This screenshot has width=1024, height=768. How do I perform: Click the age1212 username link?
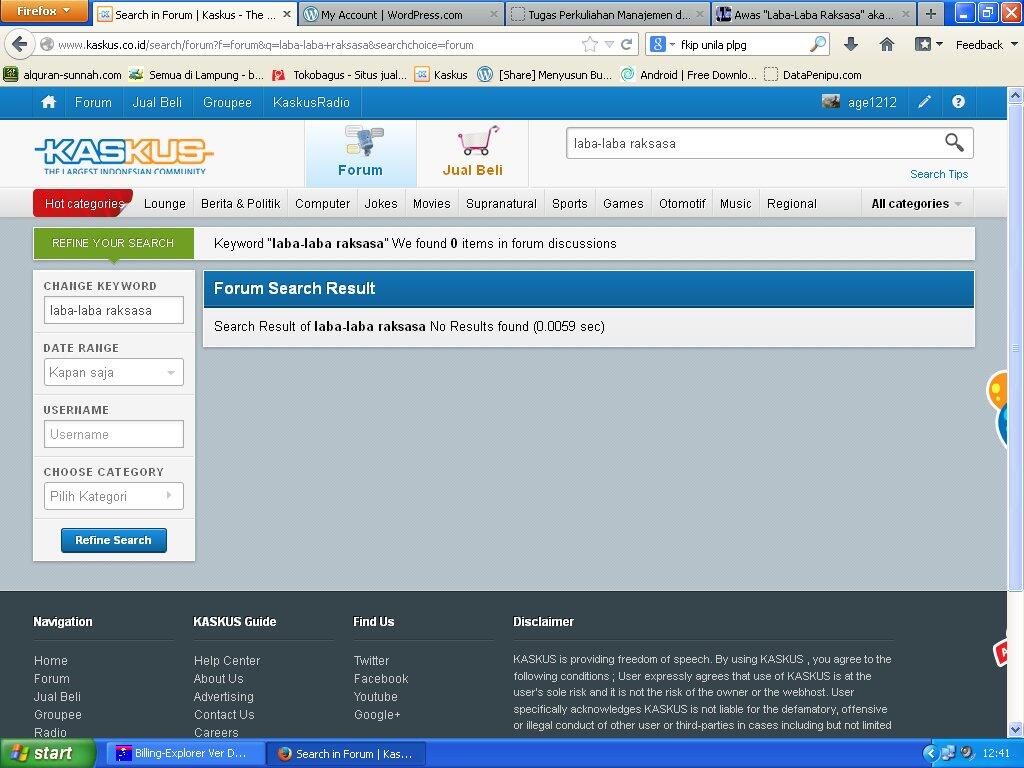[872, 102]
